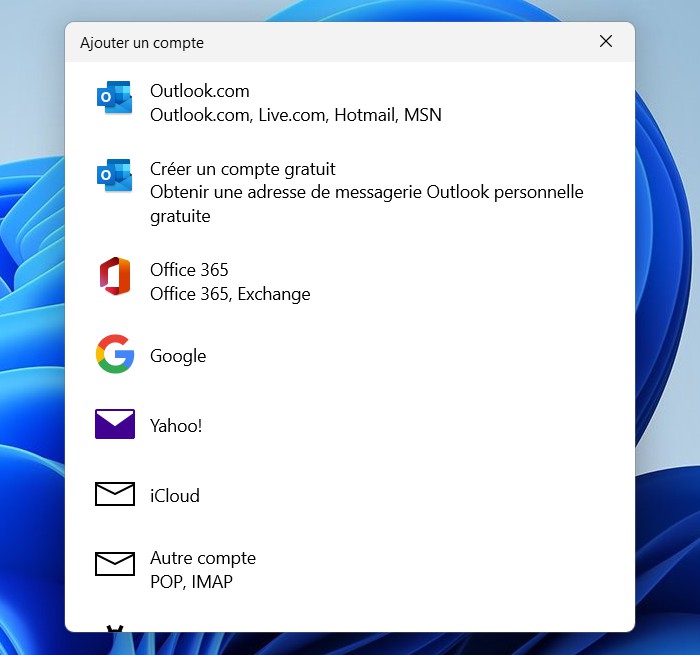The height and width of the screenshot is (655, 700).
Task: Click the Outlook.com account icon
Action: (115, 97)
